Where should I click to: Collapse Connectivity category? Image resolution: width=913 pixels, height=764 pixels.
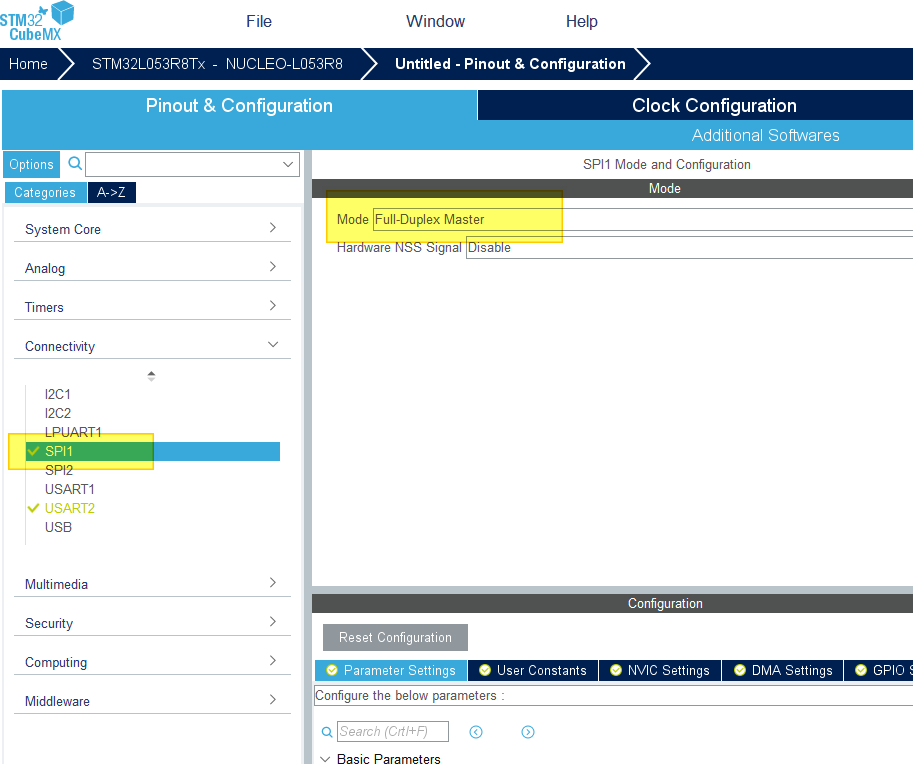(x=152, y=346)
